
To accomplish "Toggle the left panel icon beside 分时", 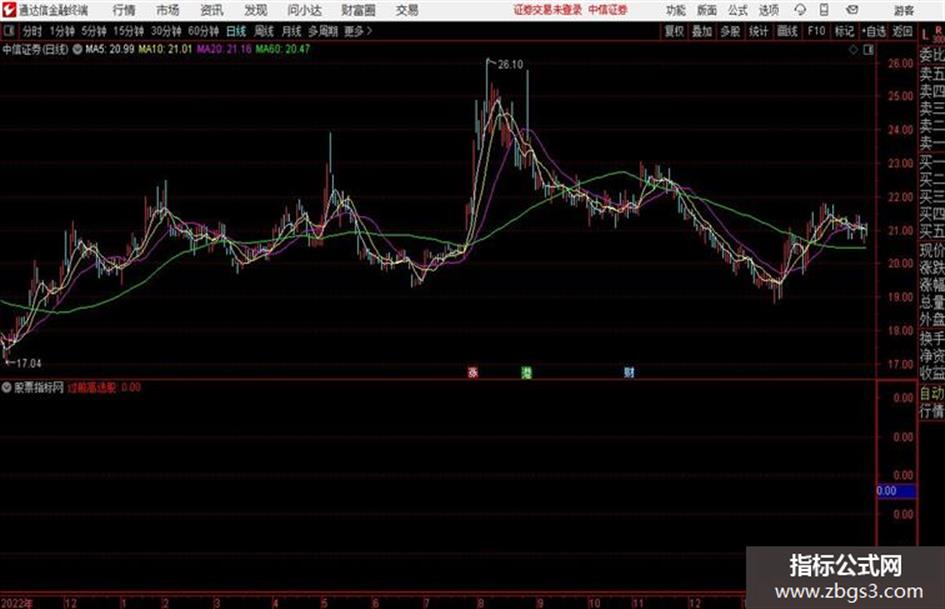I will 8,31.
